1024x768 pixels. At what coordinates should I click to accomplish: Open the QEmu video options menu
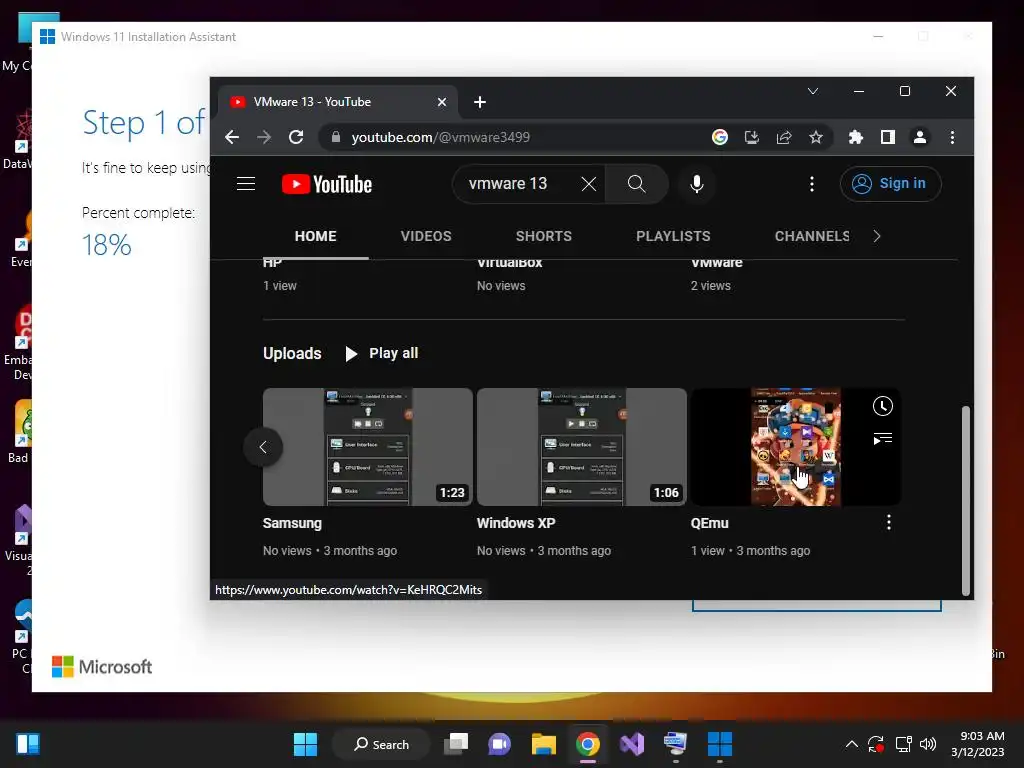coord(888,522)
